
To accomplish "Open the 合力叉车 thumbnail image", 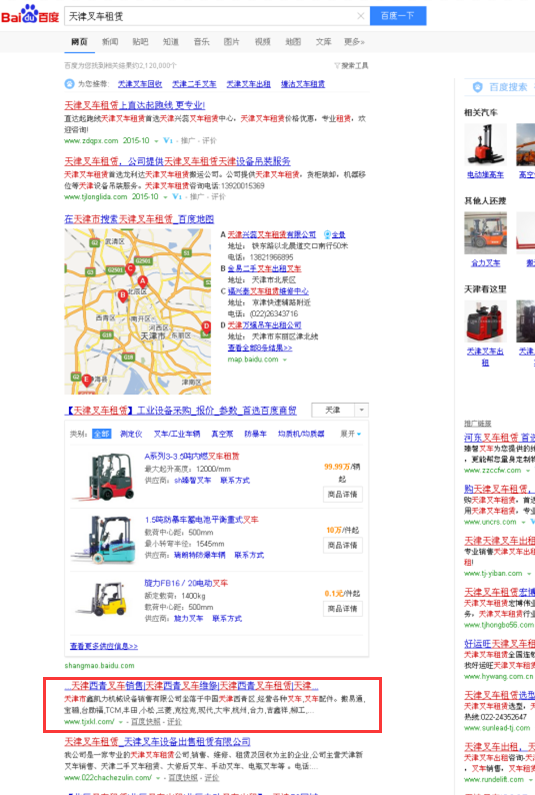I will tap(485, 233).
